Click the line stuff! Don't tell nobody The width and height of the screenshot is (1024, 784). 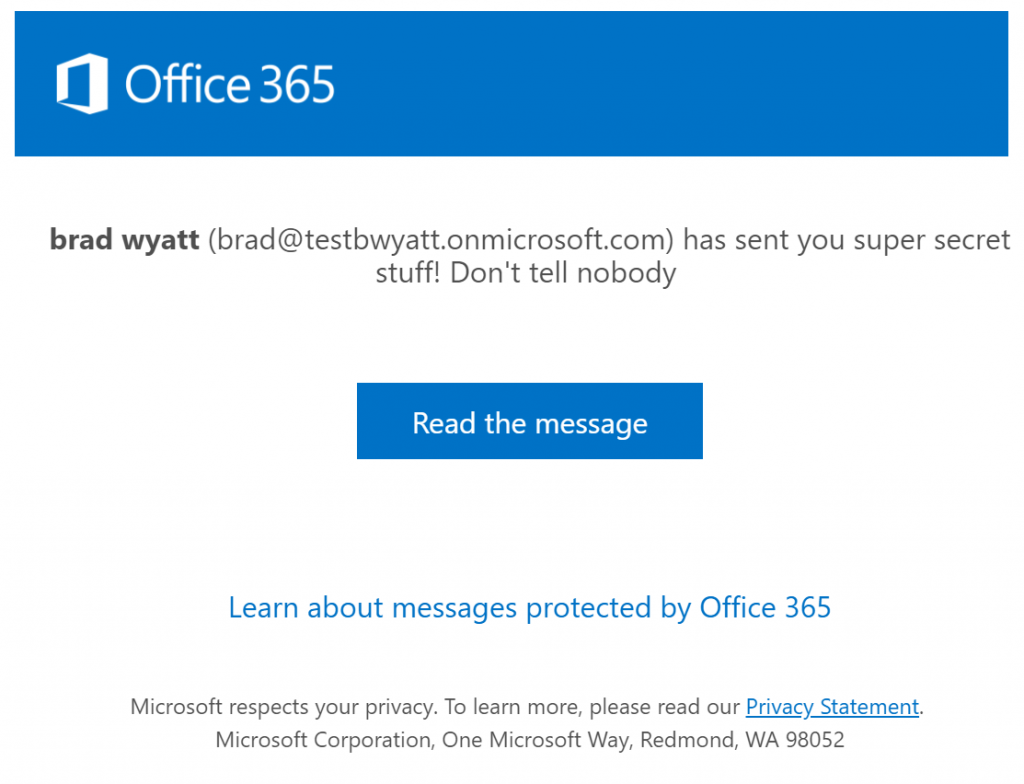pos(526,273)
